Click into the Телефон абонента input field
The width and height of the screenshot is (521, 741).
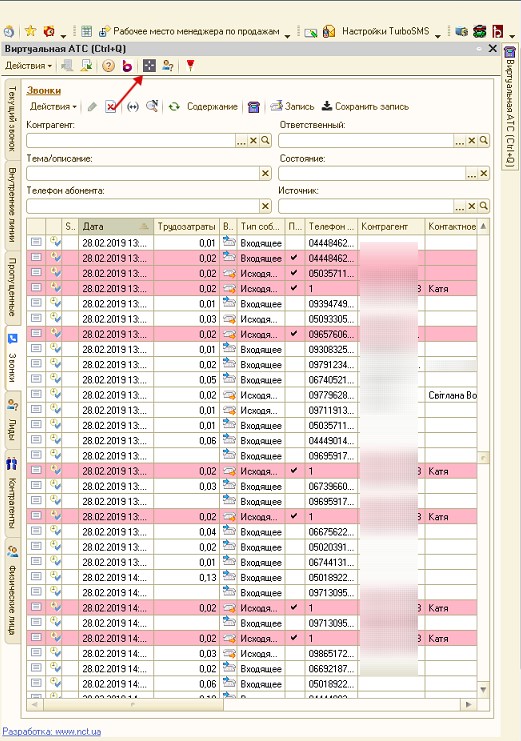[143, 206]
